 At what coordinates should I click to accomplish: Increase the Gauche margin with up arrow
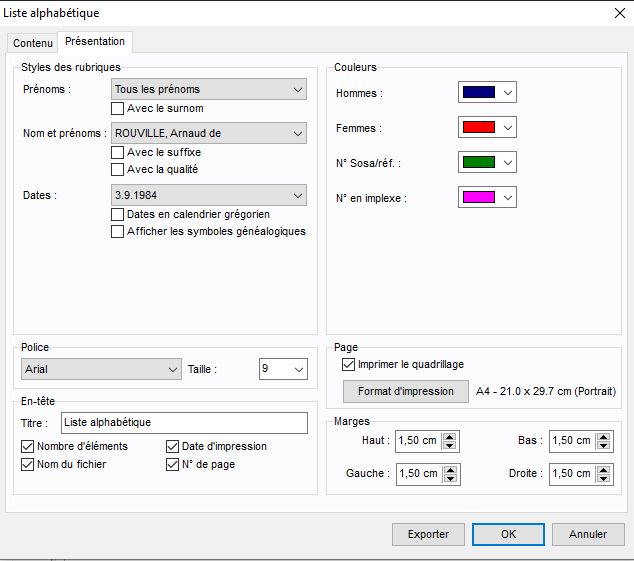(x=450, y=468)
